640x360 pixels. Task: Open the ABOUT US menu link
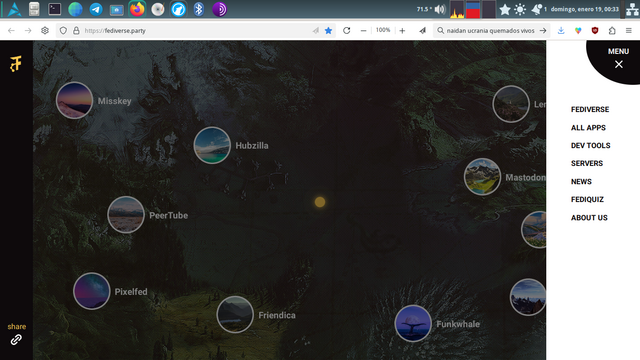(x=589, y=218)
